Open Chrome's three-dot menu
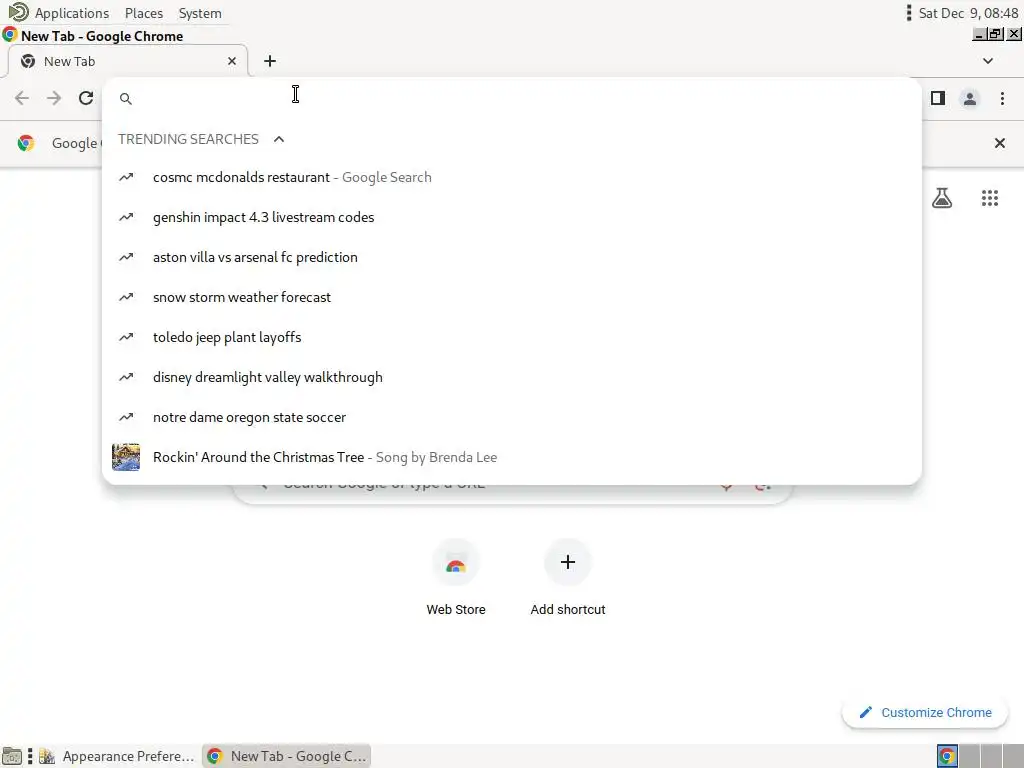Image resolution: width=1024 pixels, height=768 pixels. click(1002, 99)
